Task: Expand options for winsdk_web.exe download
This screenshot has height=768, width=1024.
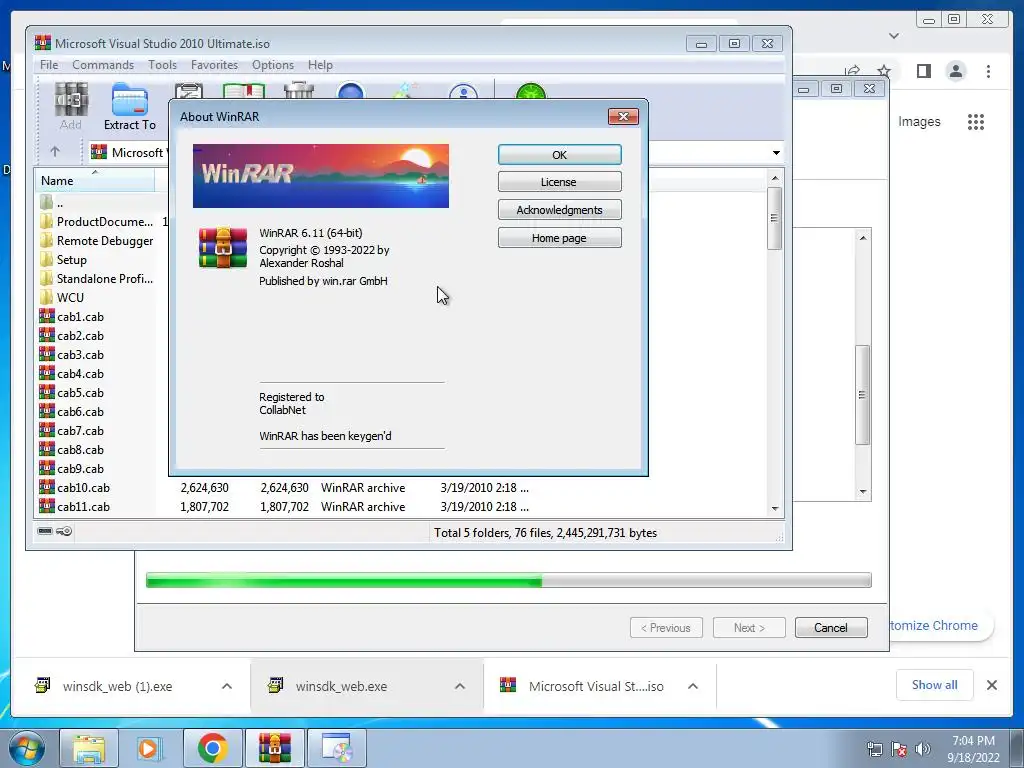Action: pos(460,686)
